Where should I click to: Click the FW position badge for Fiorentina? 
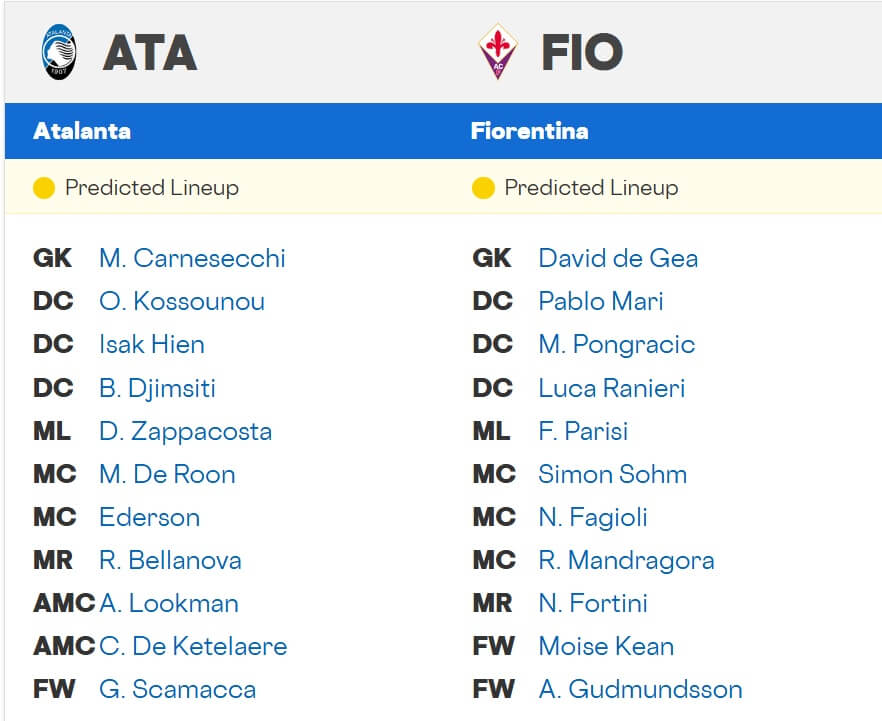[x=494, y=647]
